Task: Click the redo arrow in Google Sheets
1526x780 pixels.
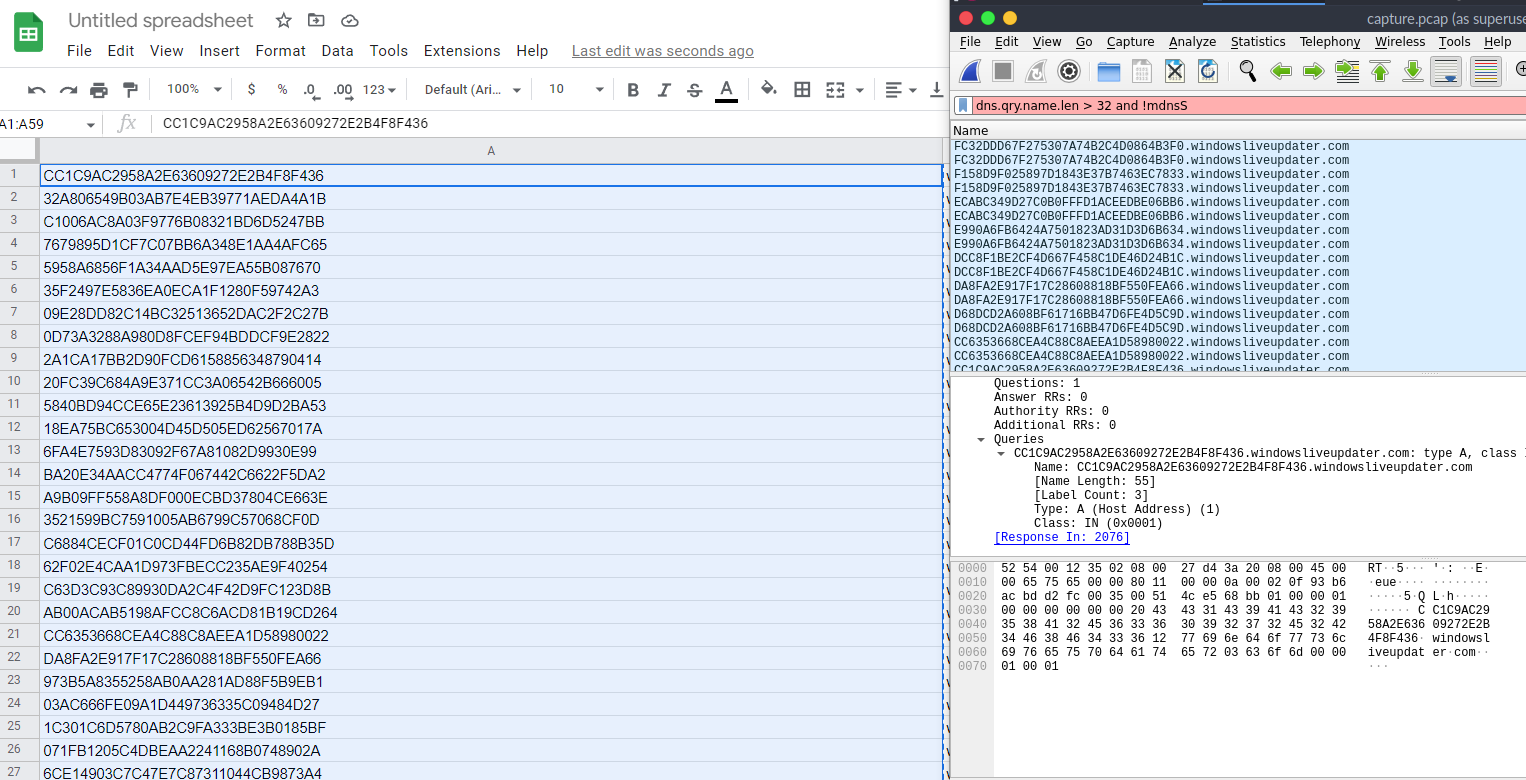Action: tap(68, 90)
